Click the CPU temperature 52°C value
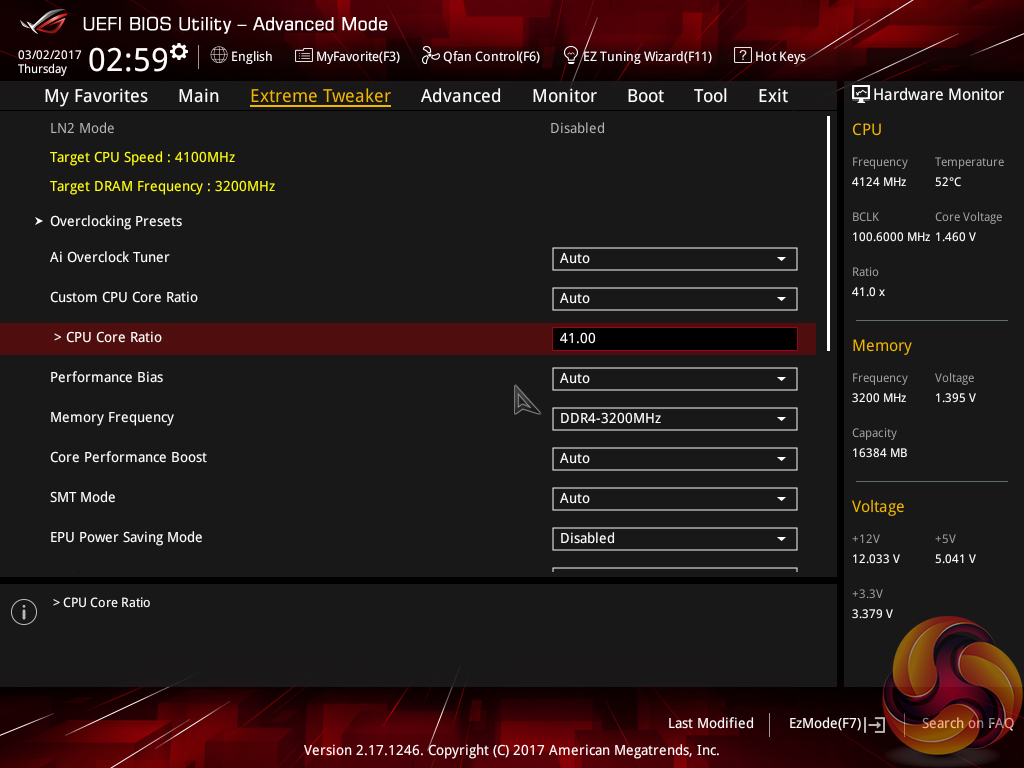This screenshot has width=1024, height=768. click(x=948, y=182)
